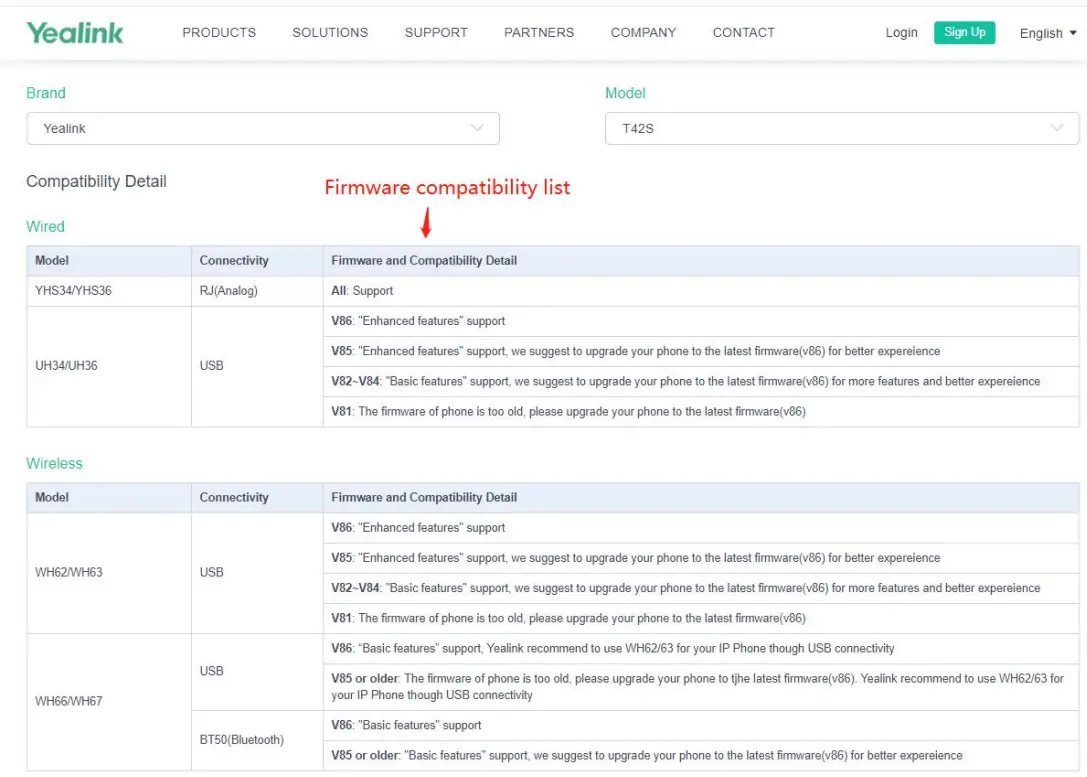Open the COMPANY navigation item

643,33
